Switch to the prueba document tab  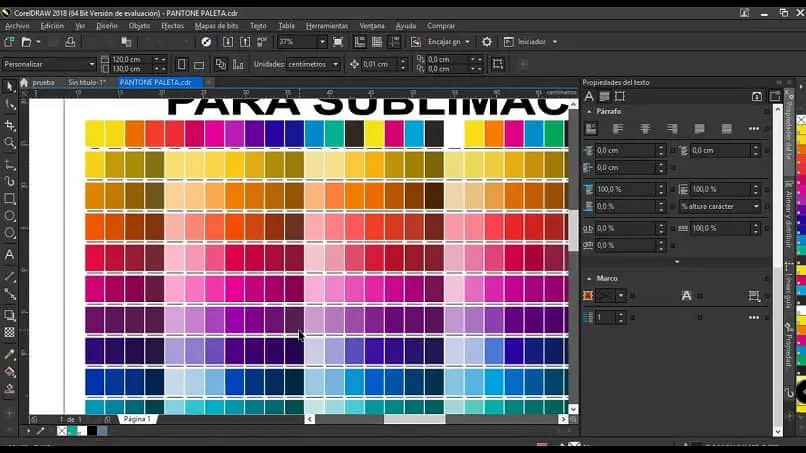click(43, 82)
